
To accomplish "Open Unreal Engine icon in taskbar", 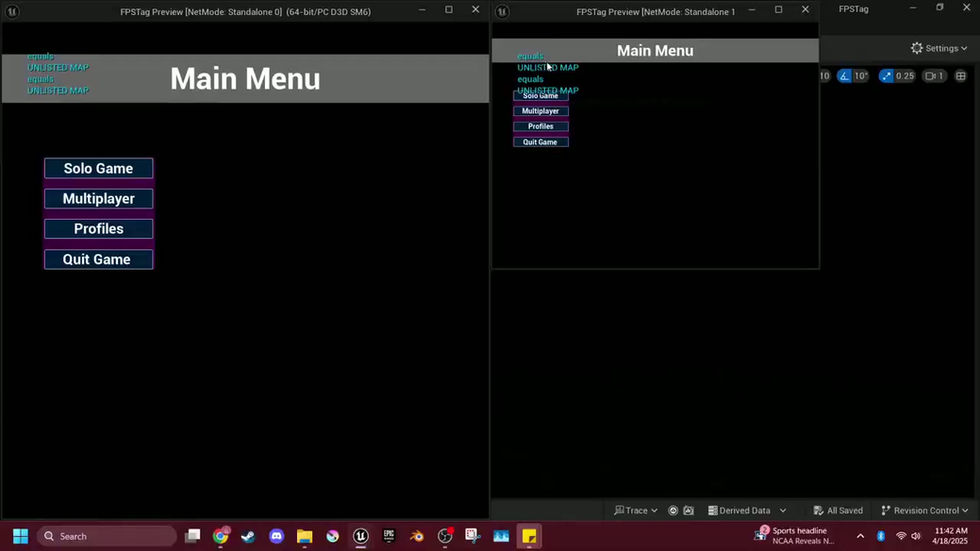I will 361,536.
